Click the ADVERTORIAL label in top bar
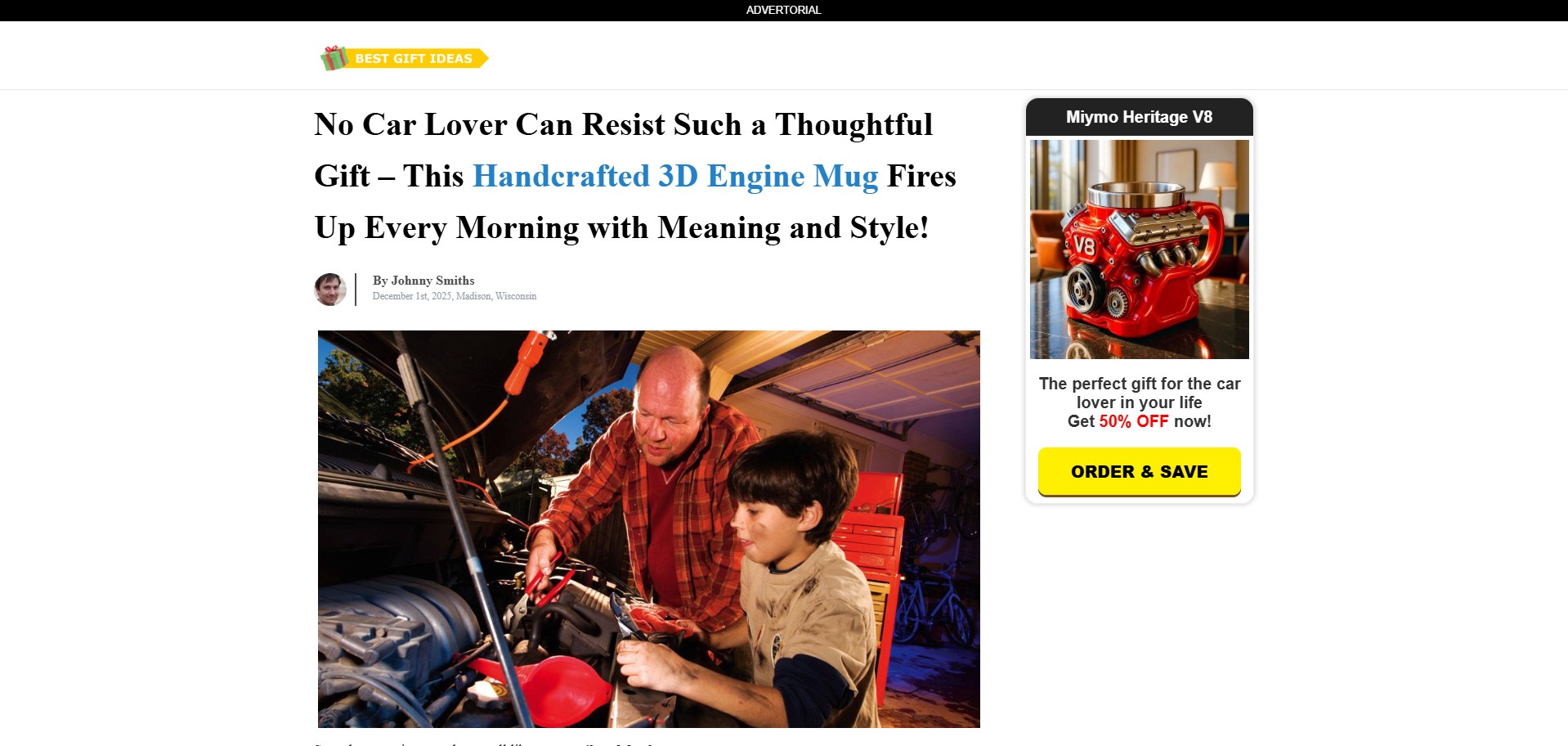The height and width of the screenshot is (746, 1568). pyautogui.click(x=783, y=10)
